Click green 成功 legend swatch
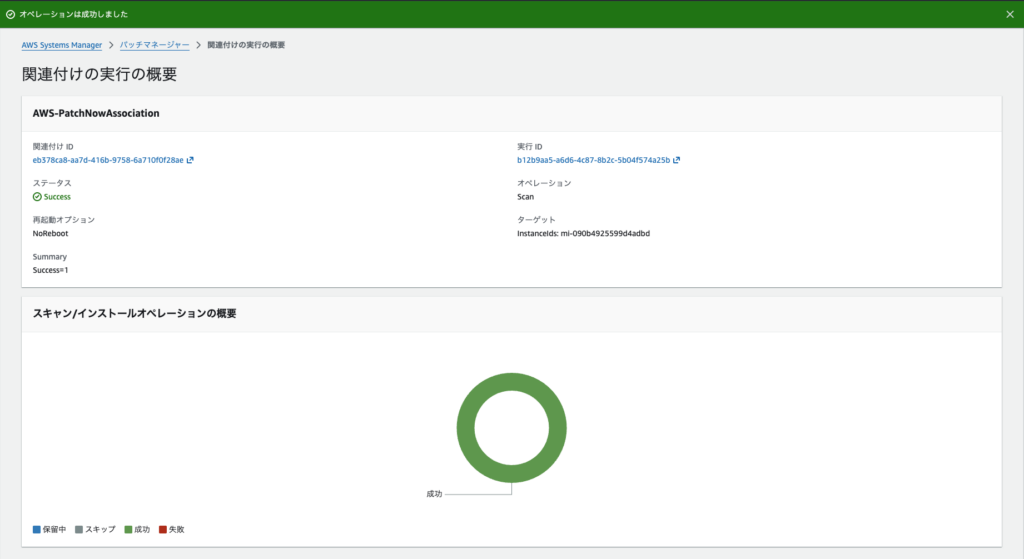Viewport: 1024px width, 559px height. tap(128, 530)
